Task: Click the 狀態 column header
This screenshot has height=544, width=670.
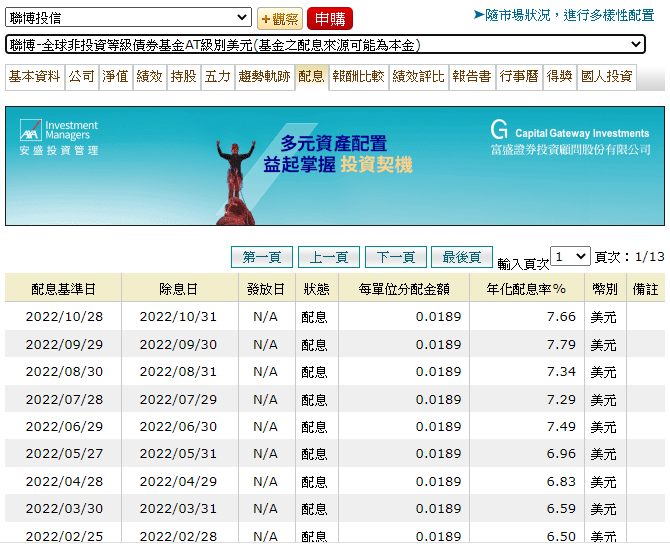Action: [317, 289]
